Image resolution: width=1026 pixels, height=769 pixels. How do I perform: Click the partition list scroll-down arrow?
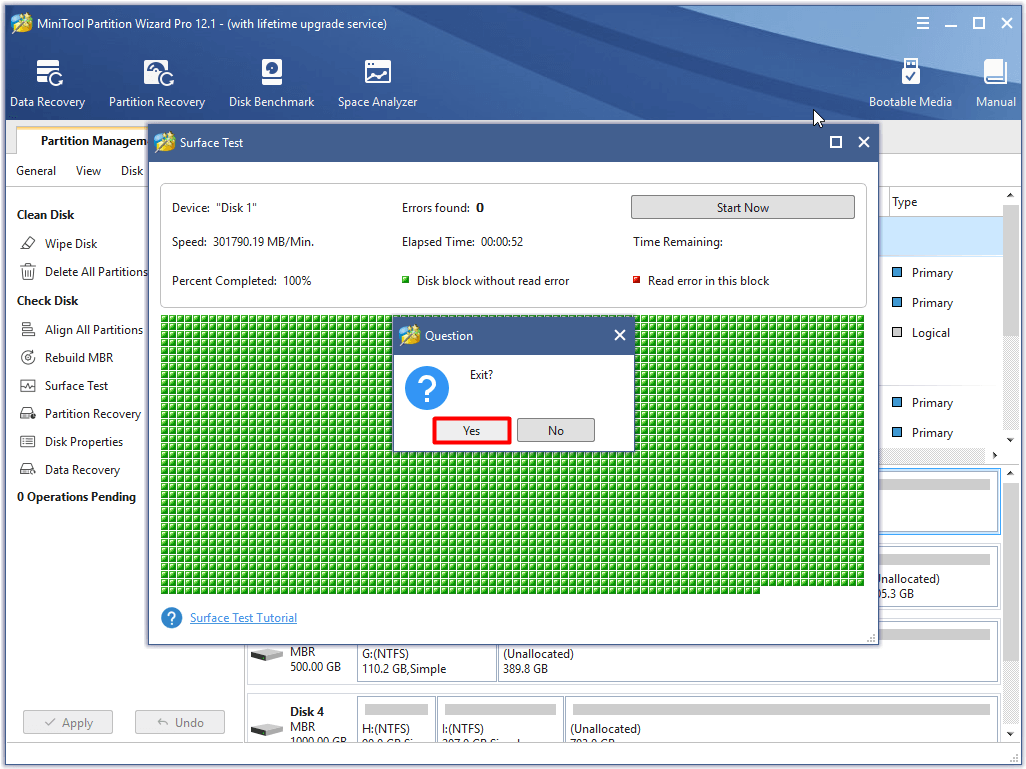pos(1010,440)
